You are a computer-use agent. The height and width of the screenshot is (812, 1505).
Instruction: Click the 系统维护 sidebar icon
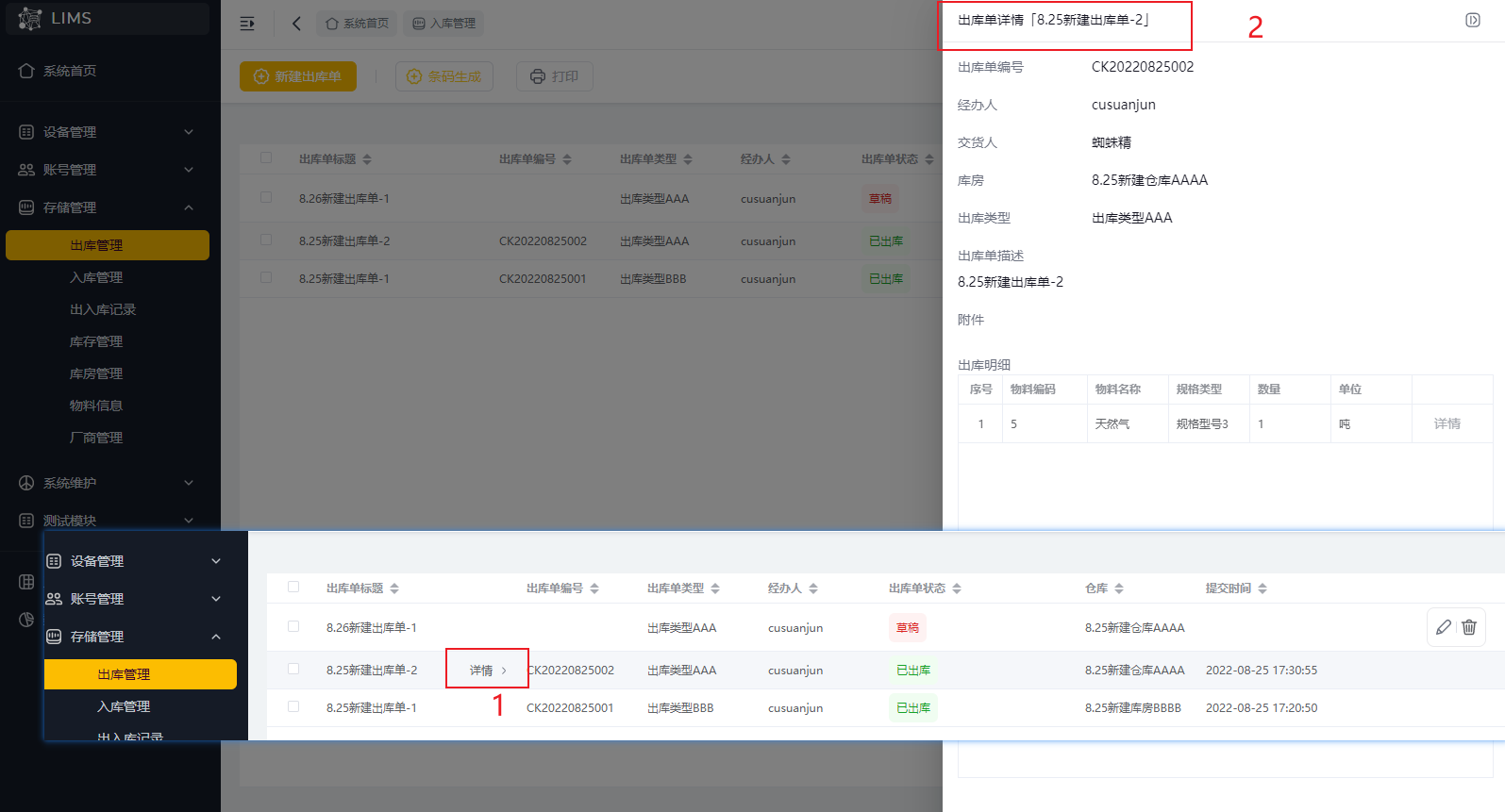pos(26,483)
